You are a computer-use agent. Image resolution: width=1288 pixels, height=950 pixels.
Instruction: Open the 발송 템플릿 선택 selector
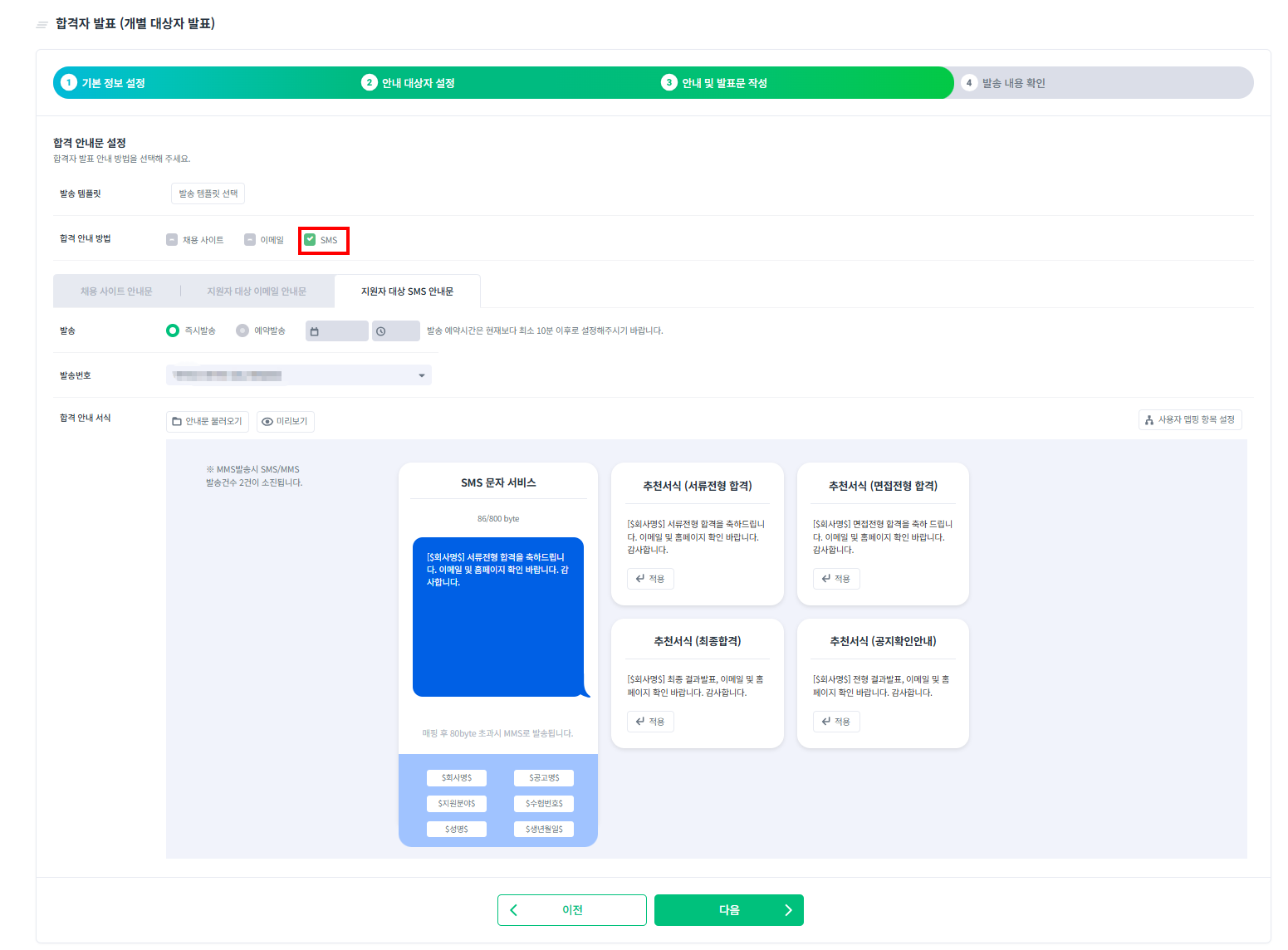208,193
